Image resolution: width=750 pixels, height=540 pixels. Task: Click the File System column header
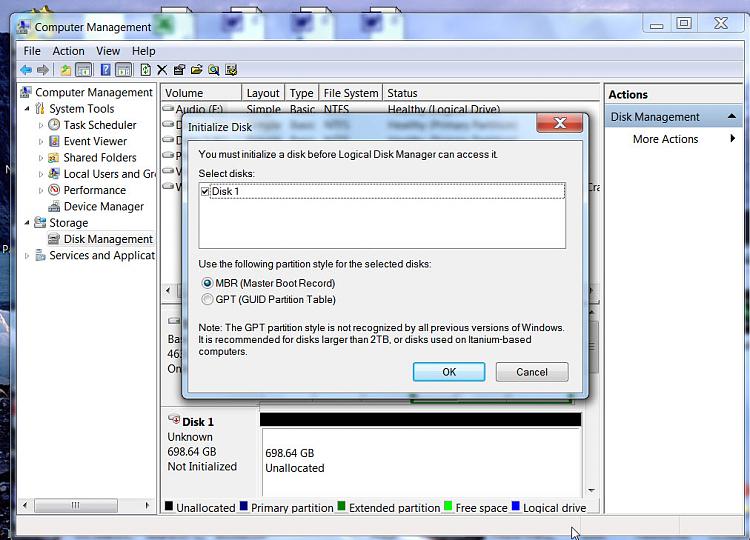tap(351, 93)
